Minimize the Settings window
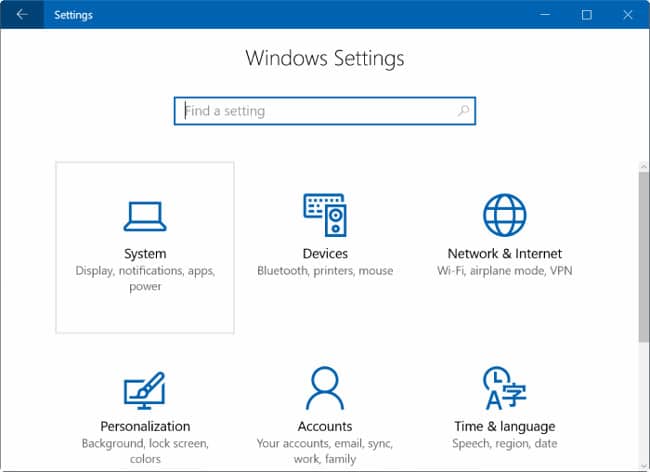This screenshot has width=650, height=472. tap(545, 15)
